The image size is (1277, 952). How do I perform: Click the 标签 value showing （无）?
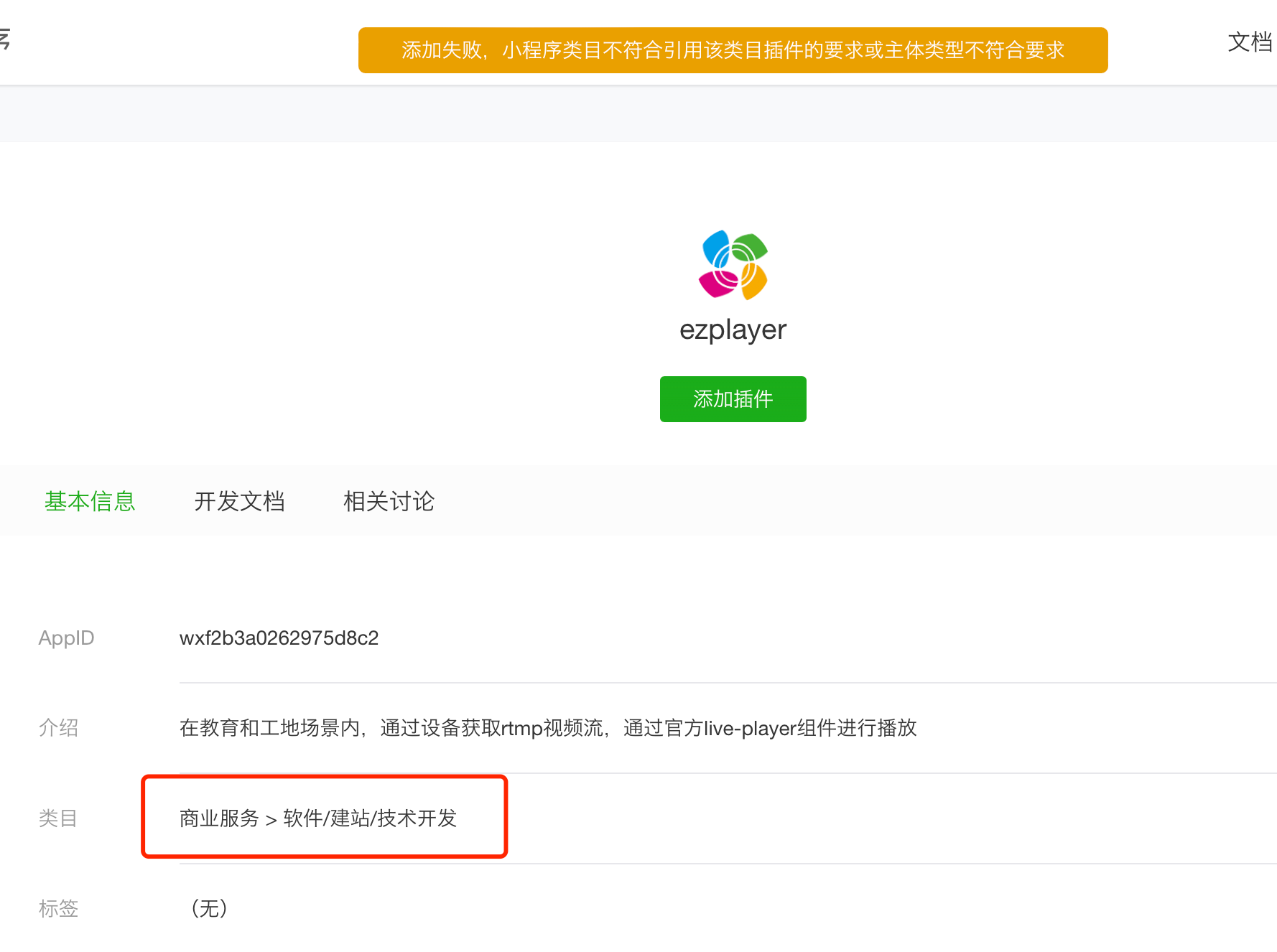point(208,908)
